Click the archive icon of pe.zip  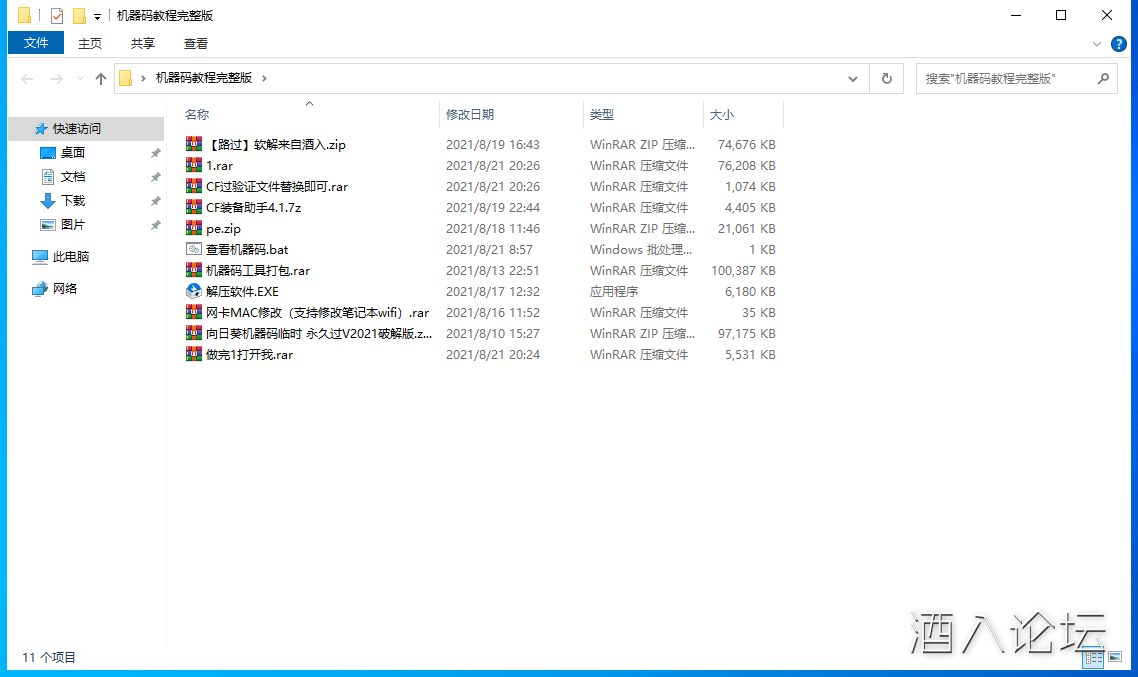(194, 229)
